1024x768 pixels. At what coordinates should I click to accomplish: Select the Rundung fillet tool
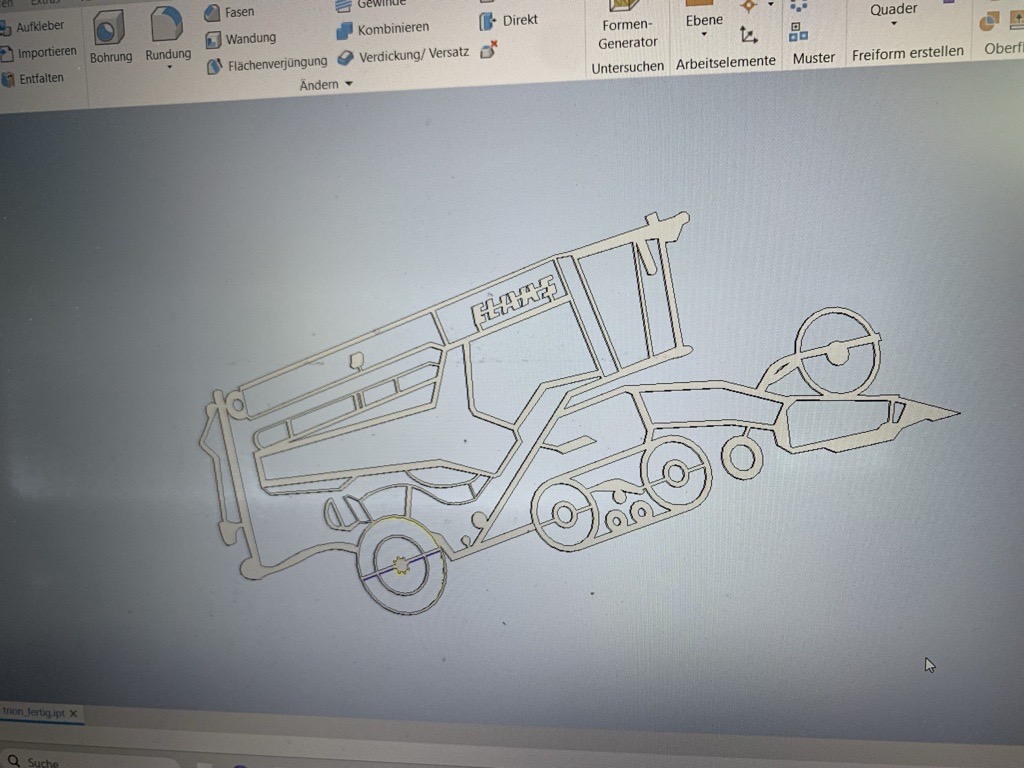click(166, 38)
